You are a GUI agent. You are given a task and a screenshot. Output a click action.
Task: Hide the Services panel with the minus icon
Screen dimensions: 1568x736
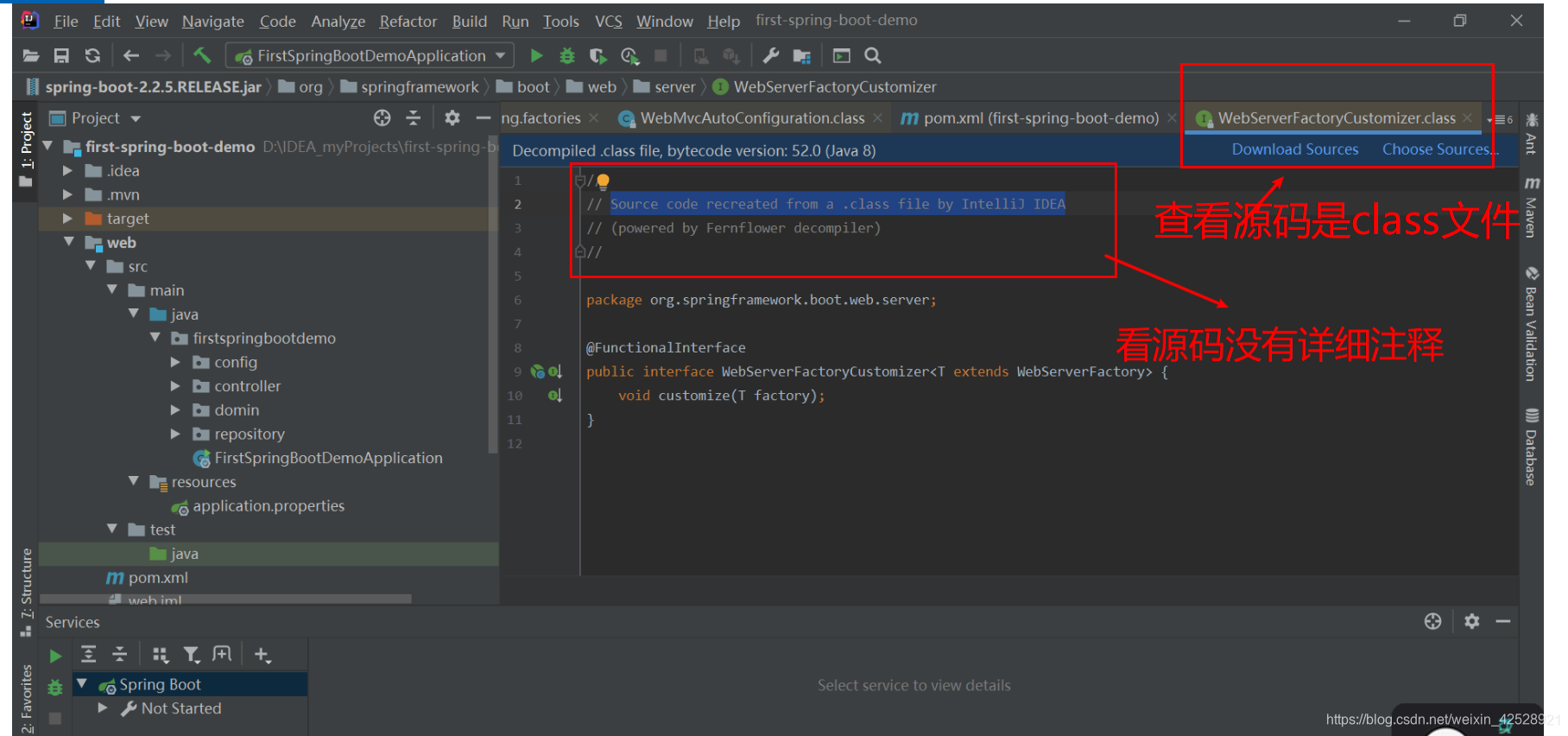(1503, 621)
